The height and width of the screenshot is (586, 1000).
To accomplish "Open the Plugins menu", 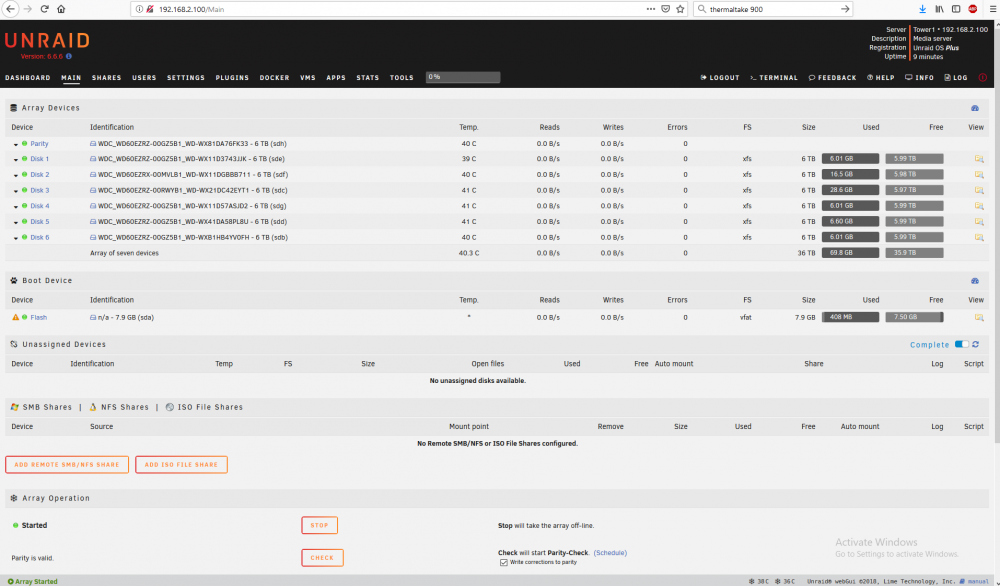I will [232, 78].
